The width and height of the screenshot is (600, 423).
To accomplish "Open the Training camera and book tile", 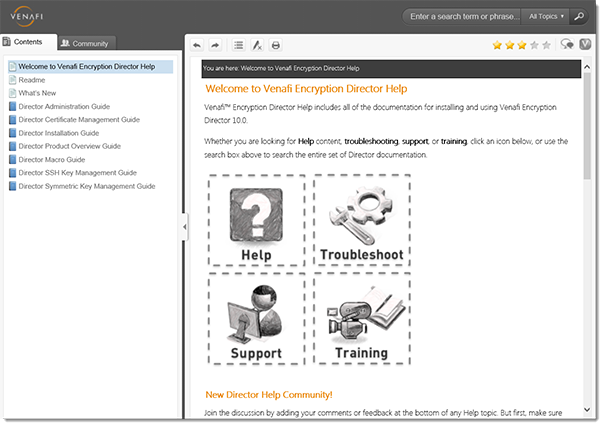I will click(x=362, y=319).
